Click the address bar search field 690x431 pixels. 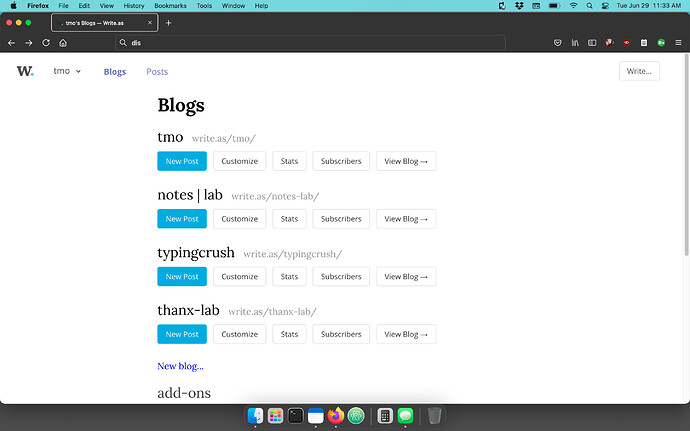(310, 43)
